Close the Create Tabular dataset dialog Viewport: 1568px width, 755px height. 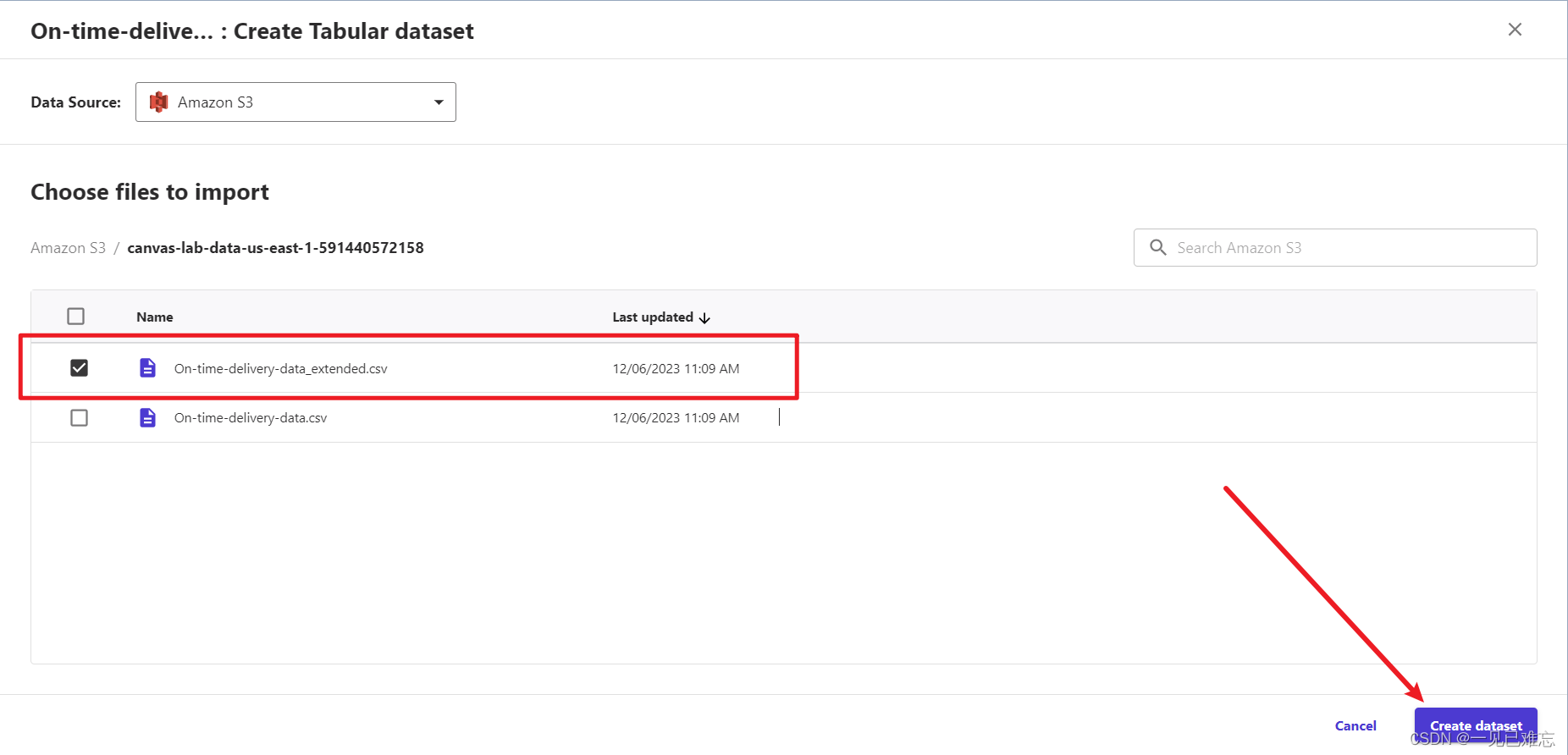coord(1515,30)
